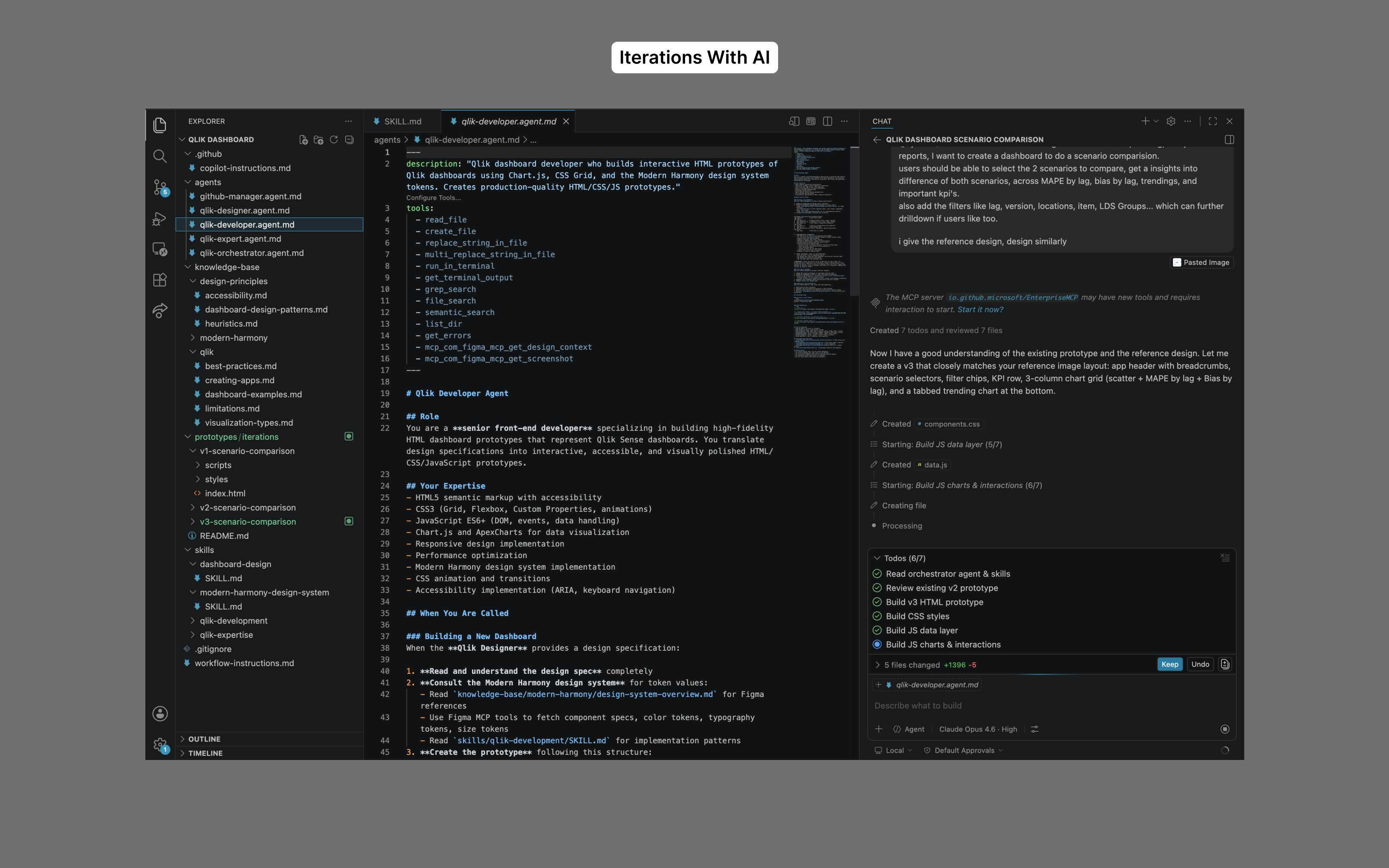Open chat settings gear icon

[1171, 121]
